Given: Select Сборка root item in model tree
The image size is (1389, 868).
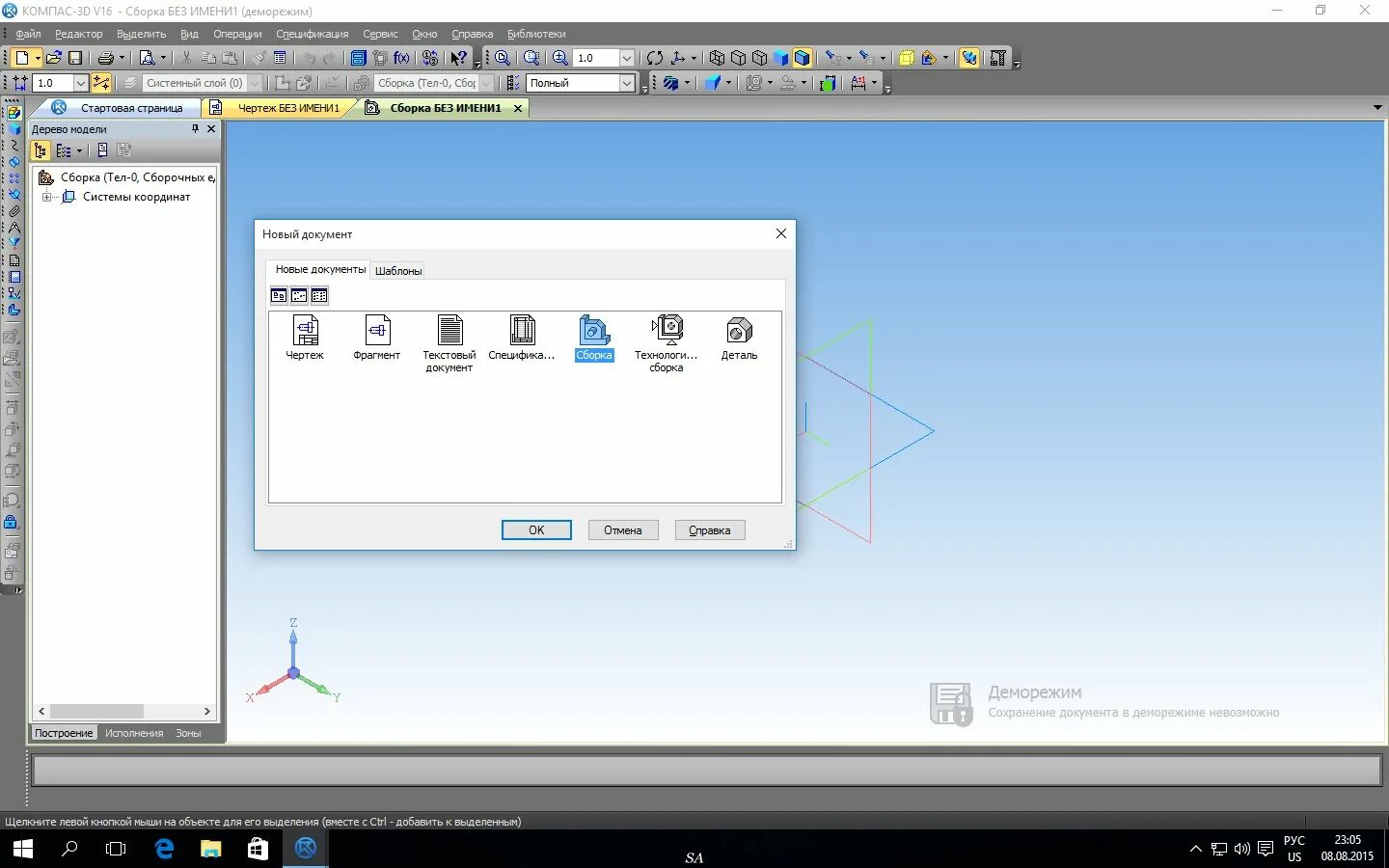Looking at the screenshot, I should click(x=125, y=177).
